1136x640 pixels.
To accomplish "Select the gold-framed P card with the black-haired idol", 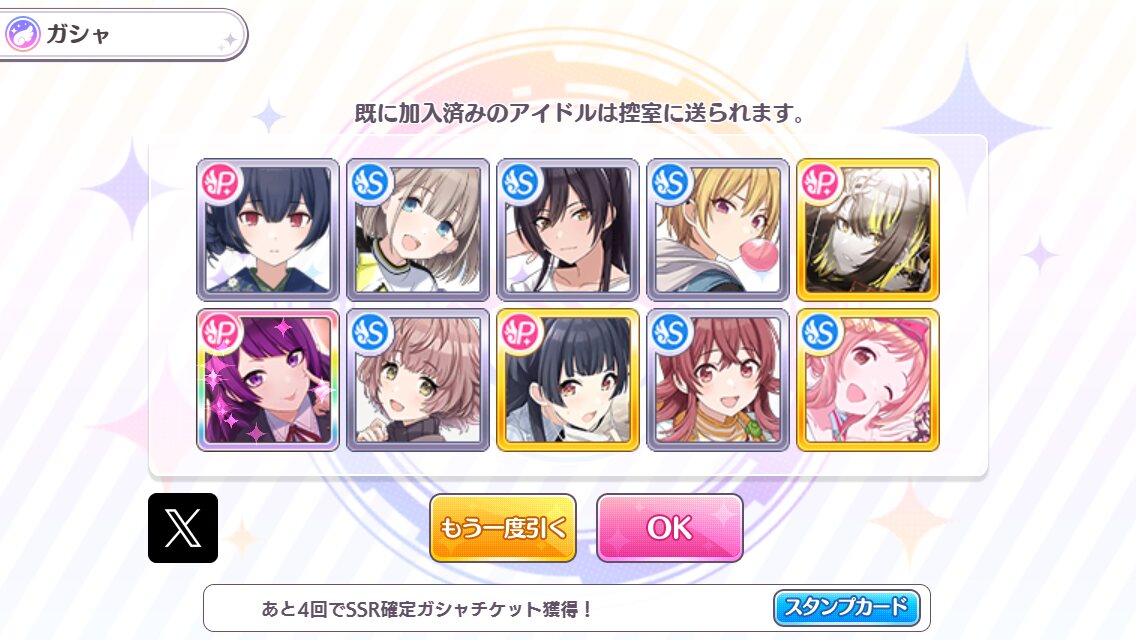I will click(x=568, y=380).
